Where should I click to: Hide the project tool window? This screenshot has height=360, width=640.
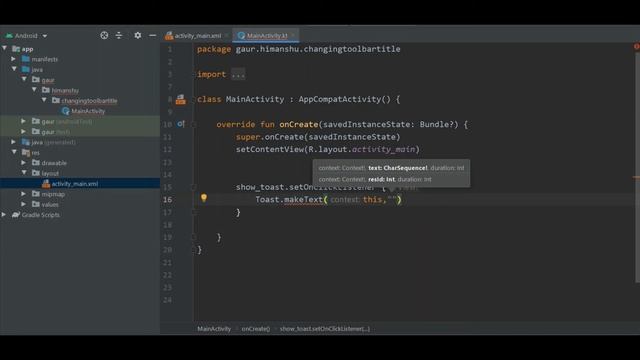pyautogui.click(x=152, y=36)
